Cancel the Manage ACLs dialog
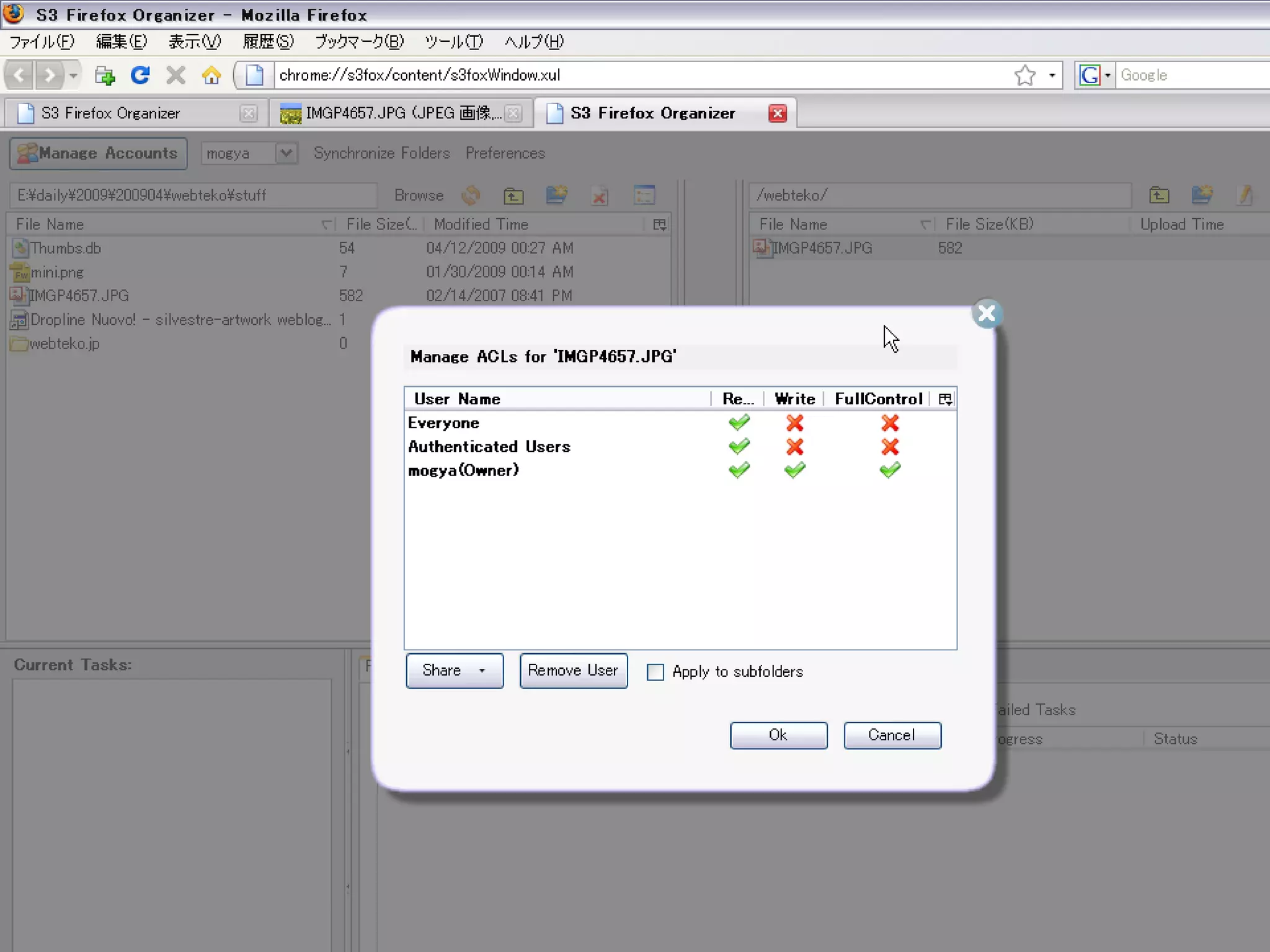1270x952 pixels. pos(892,735)
